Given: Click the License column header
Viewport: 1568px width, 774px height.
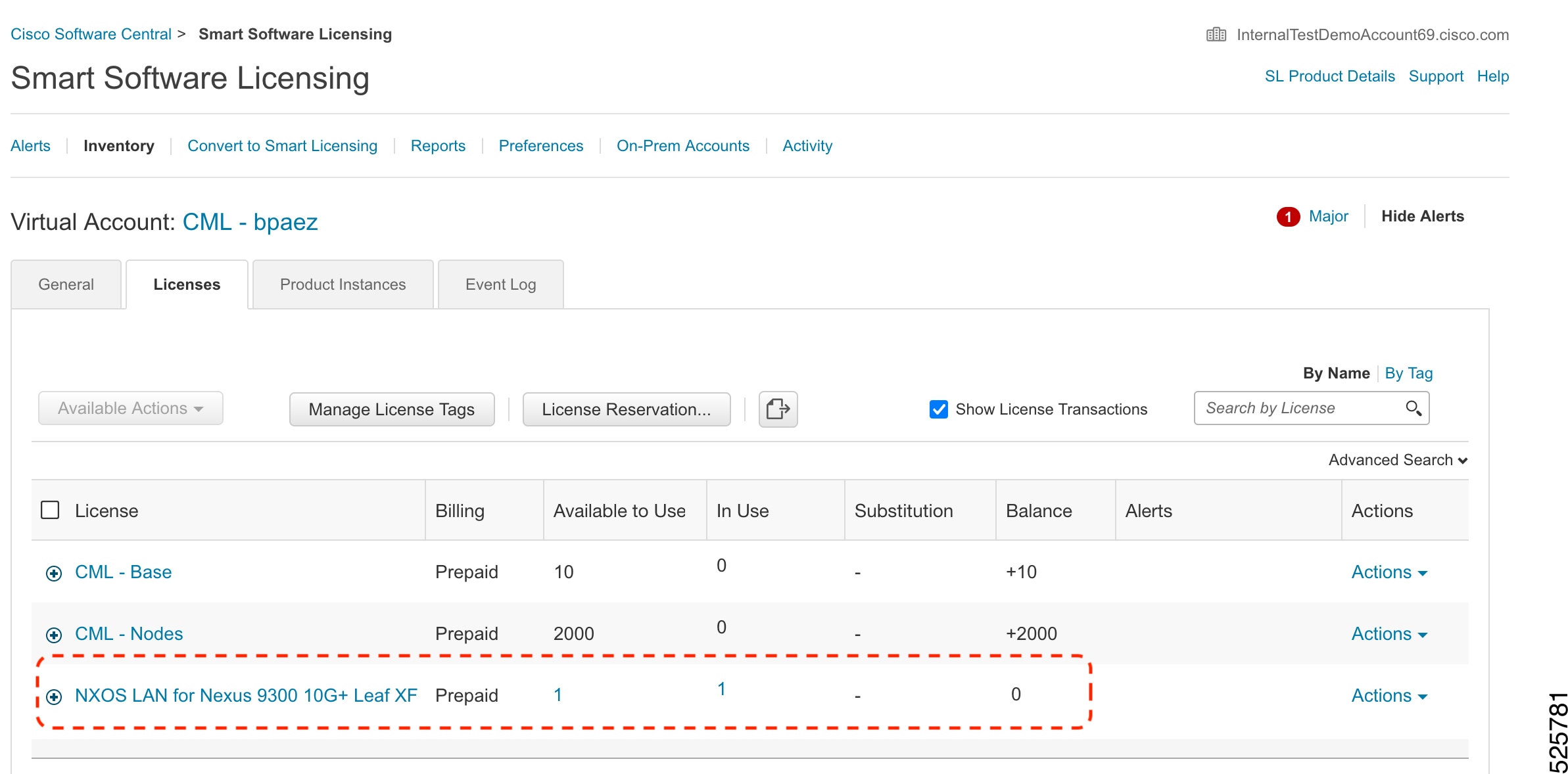Looking at the screenshot, I should [x=107, y=511].
